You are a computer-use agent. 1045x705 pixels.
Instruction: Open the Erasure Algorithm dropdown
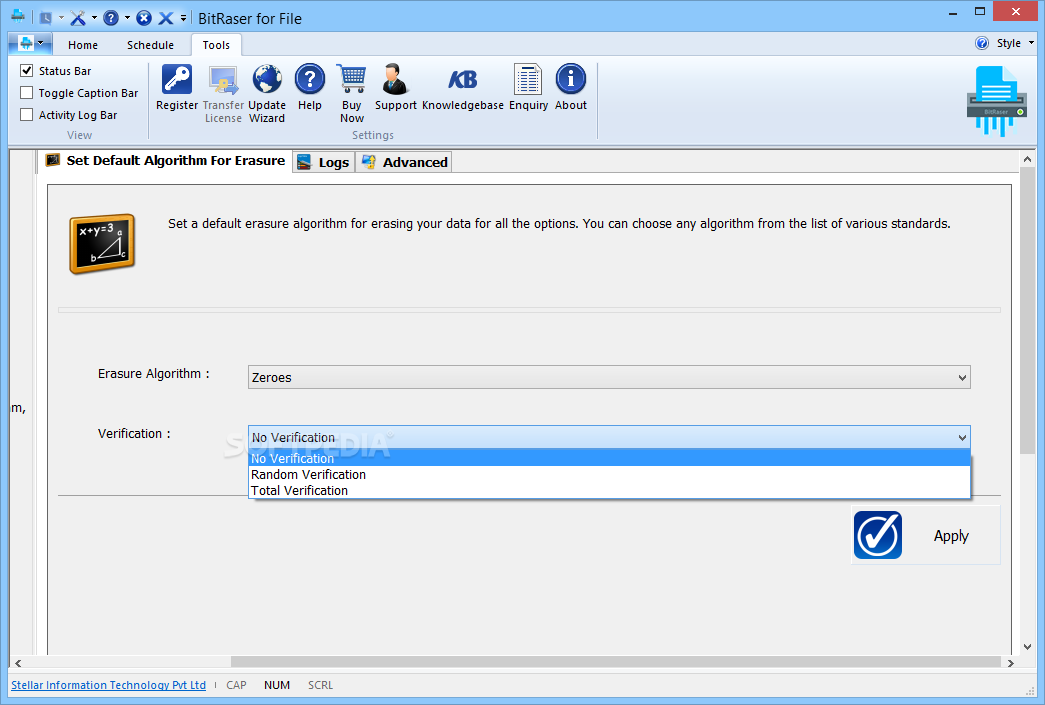(609, 377)
